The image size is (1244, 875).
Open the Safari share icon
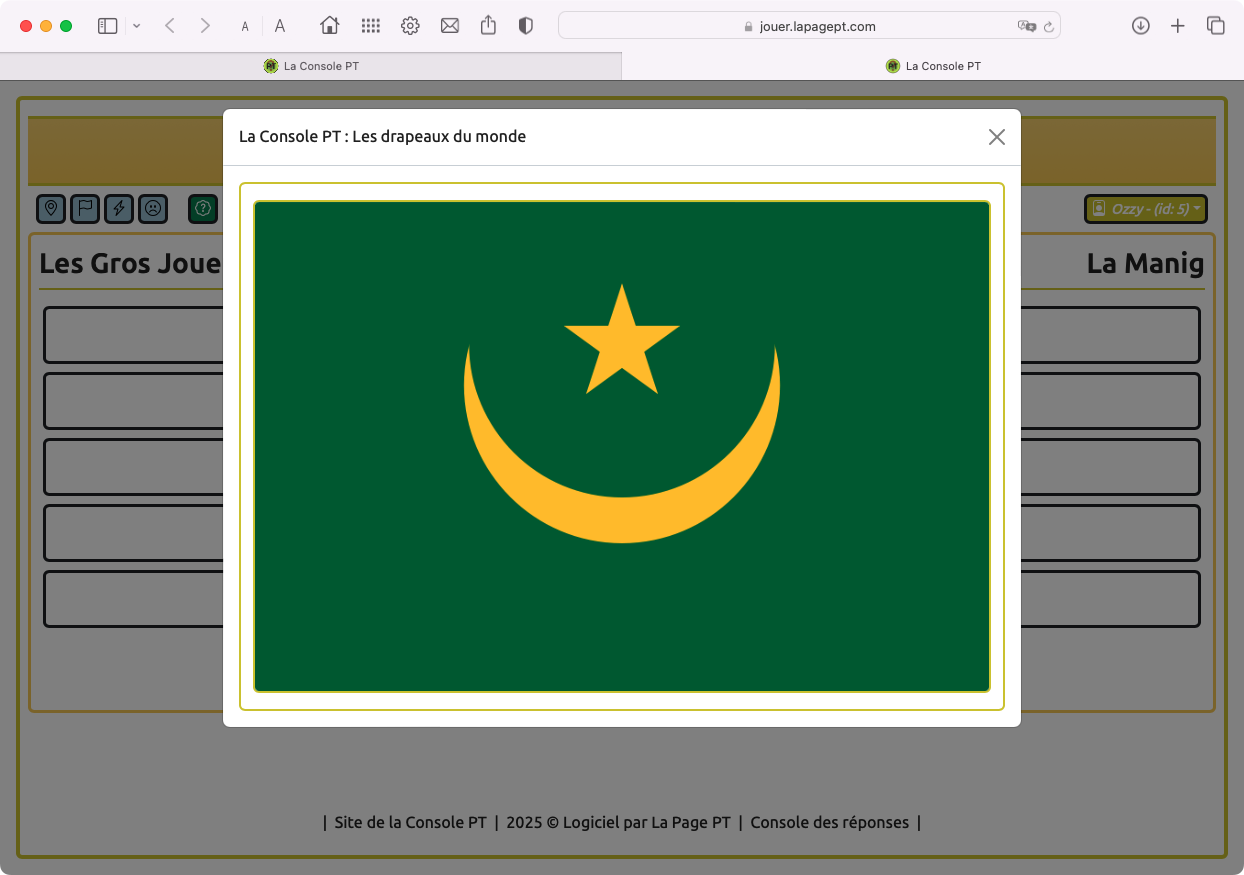point(488,26)
